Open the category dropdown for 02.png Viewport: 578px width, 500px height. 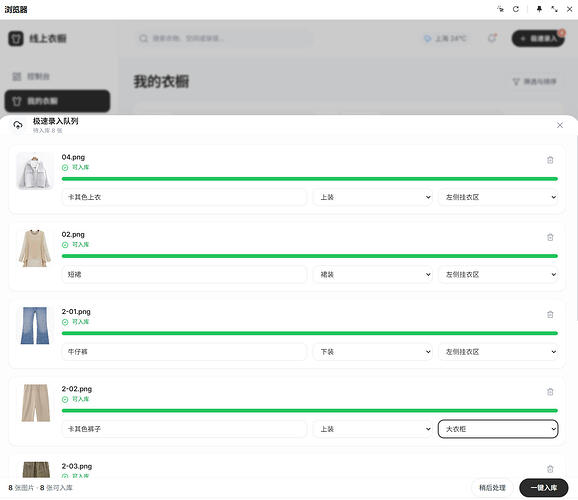pos(372,275)
